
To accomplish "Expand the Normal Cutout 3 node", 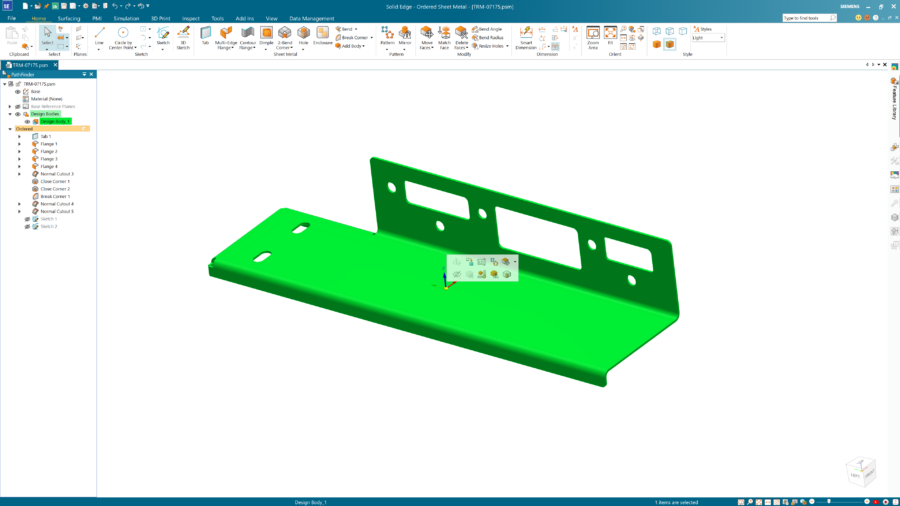I will coord(19,174).
